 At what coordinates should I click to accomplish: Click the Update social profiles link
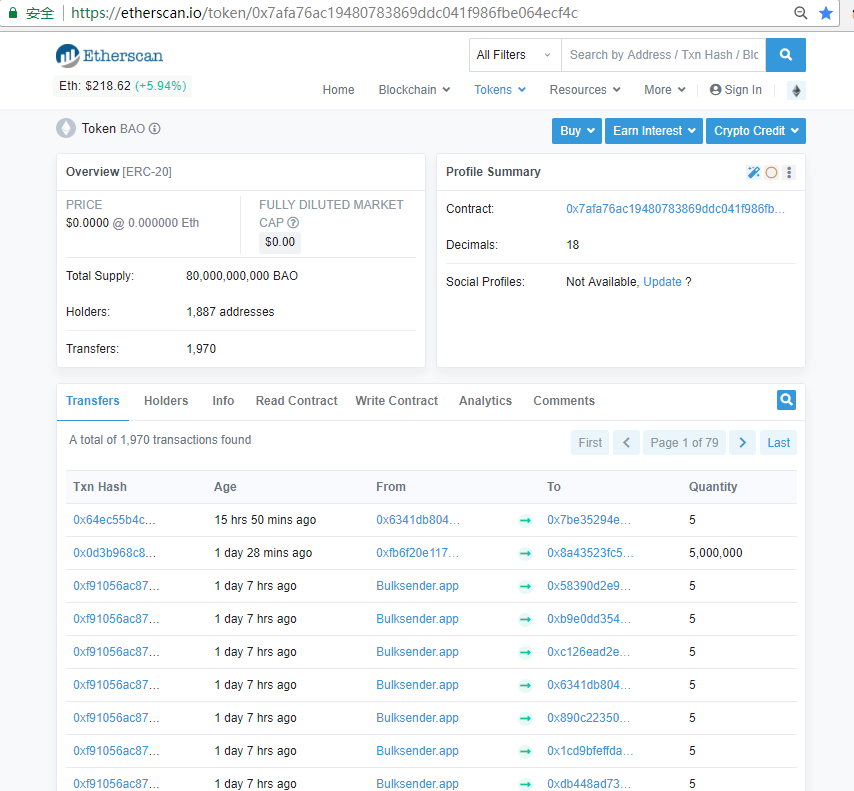662,282
